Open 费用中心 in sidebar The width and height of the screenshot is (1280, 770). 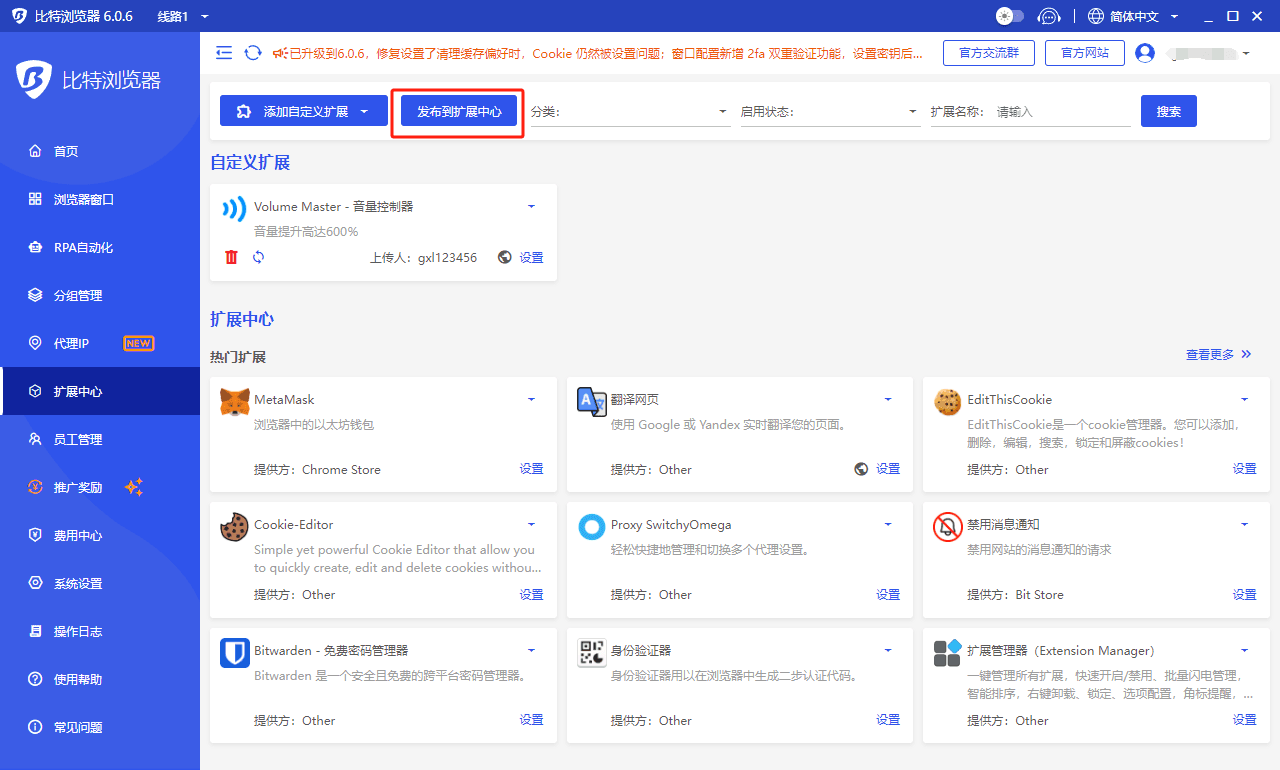(100, 535)
